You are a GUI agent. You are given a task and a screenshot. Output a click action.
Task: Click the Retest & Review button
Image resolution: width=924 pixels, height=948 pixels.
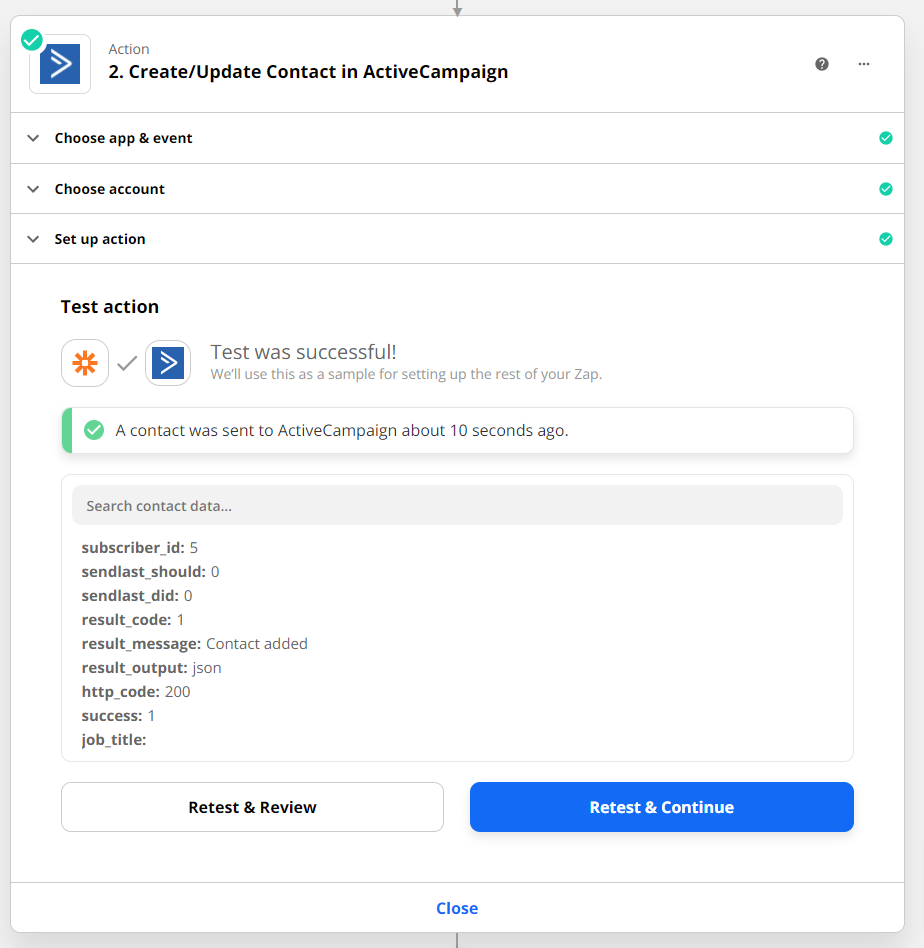click(x=252, y=807)
